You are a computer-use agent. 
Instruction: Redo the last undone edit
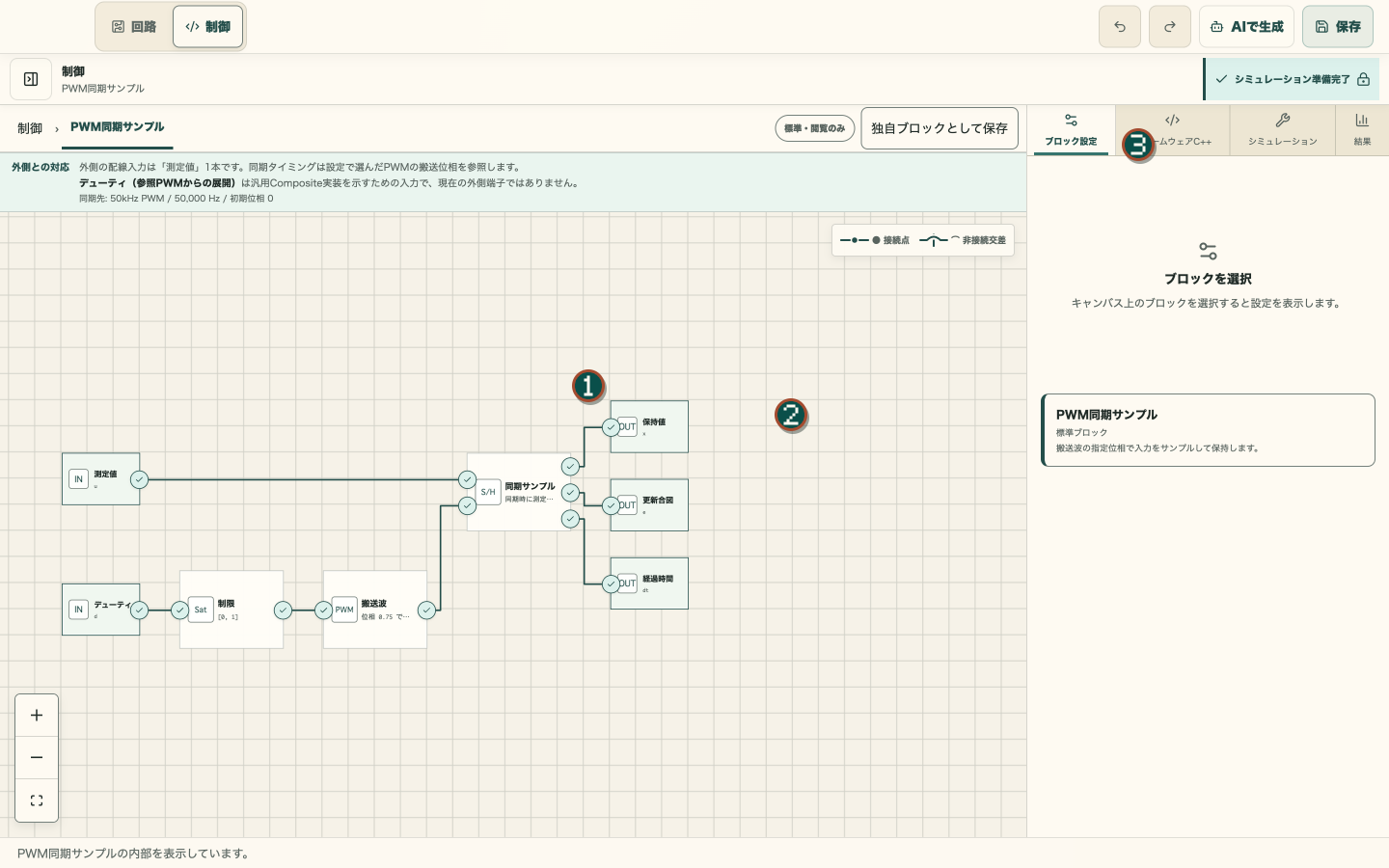(1170, 27)
